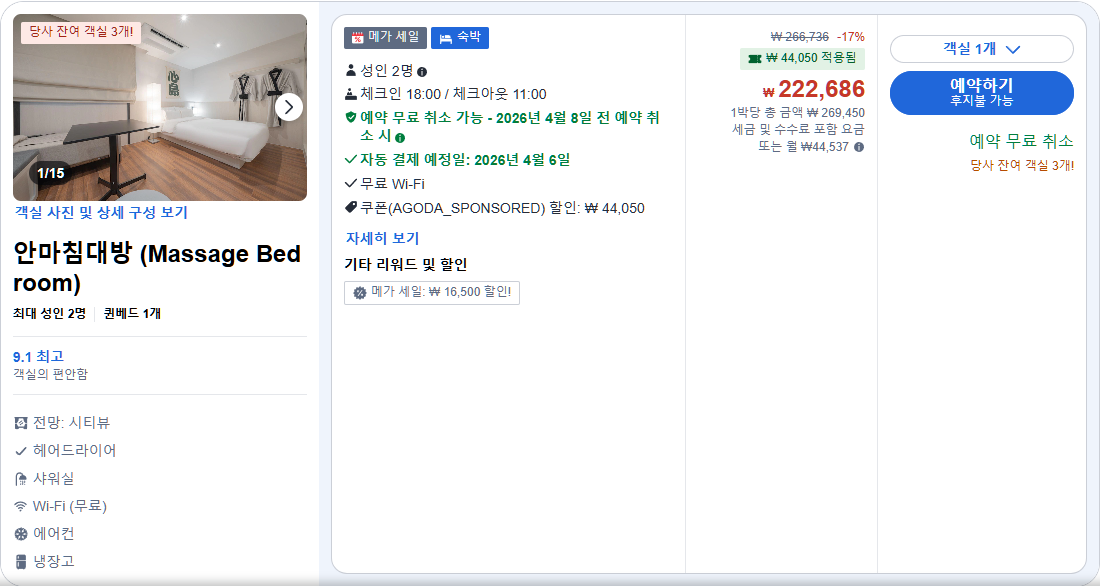
Task: Click the shower room (샤워실) icon
Action: [x=22, y=478]
